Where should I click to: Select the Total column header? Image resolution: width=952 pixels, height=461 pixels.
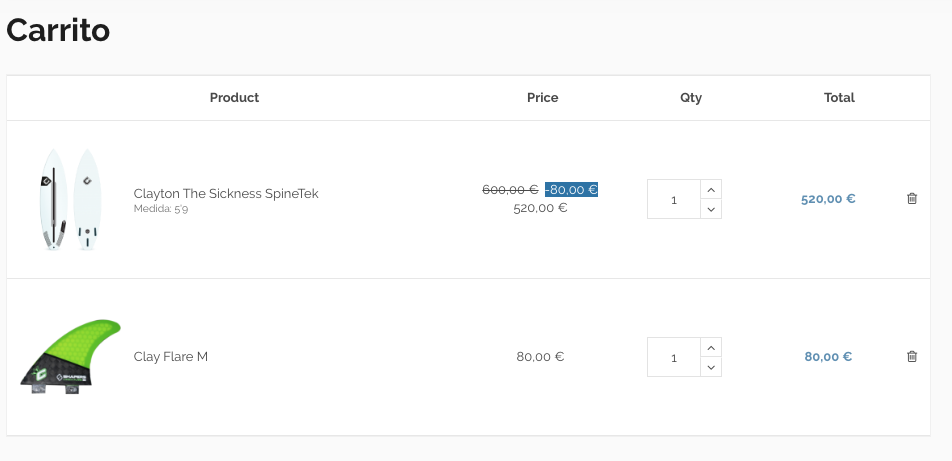coord(839,98)
